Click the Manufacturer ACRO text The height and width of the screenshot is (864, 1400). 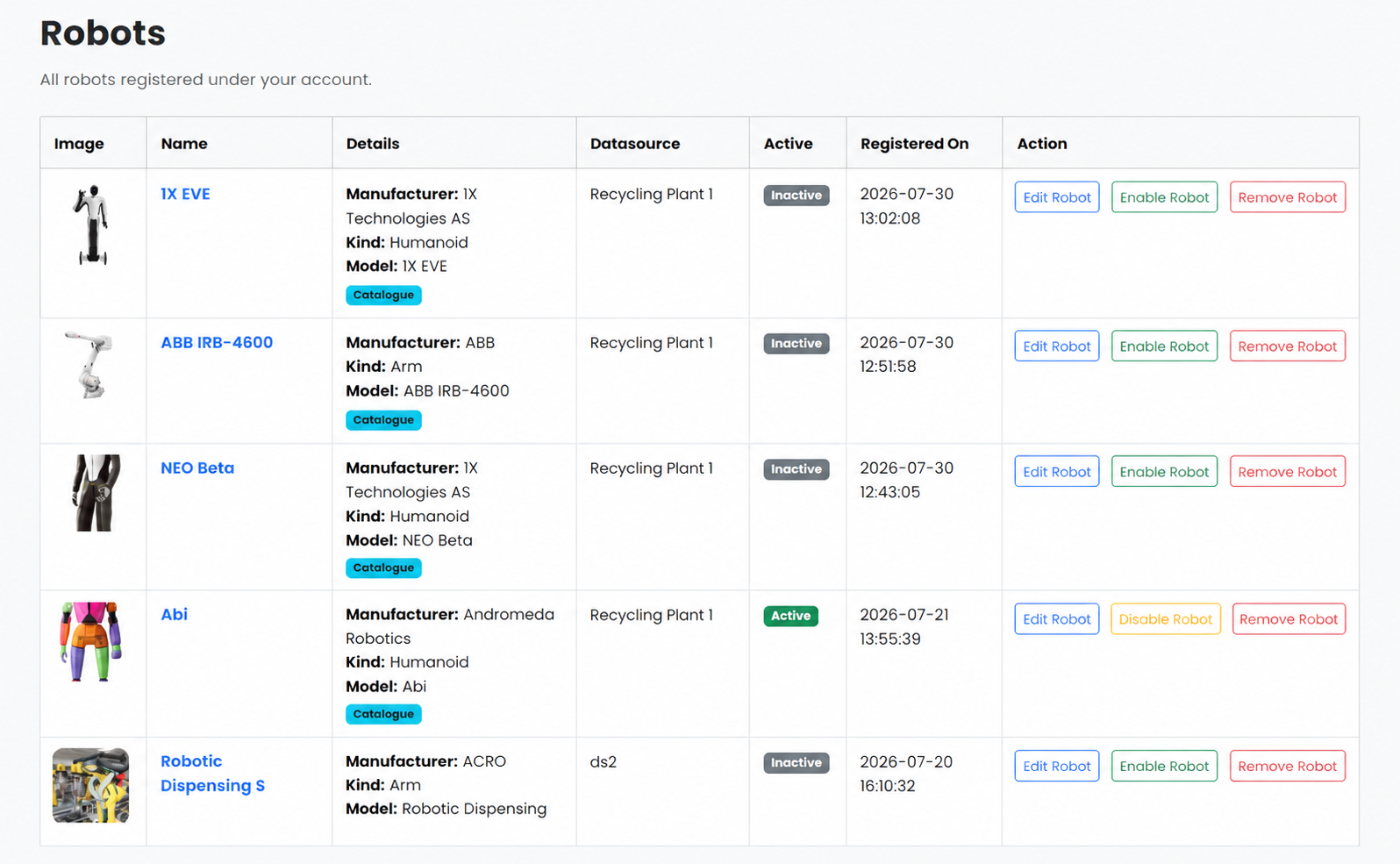click(x=425, y=761)
